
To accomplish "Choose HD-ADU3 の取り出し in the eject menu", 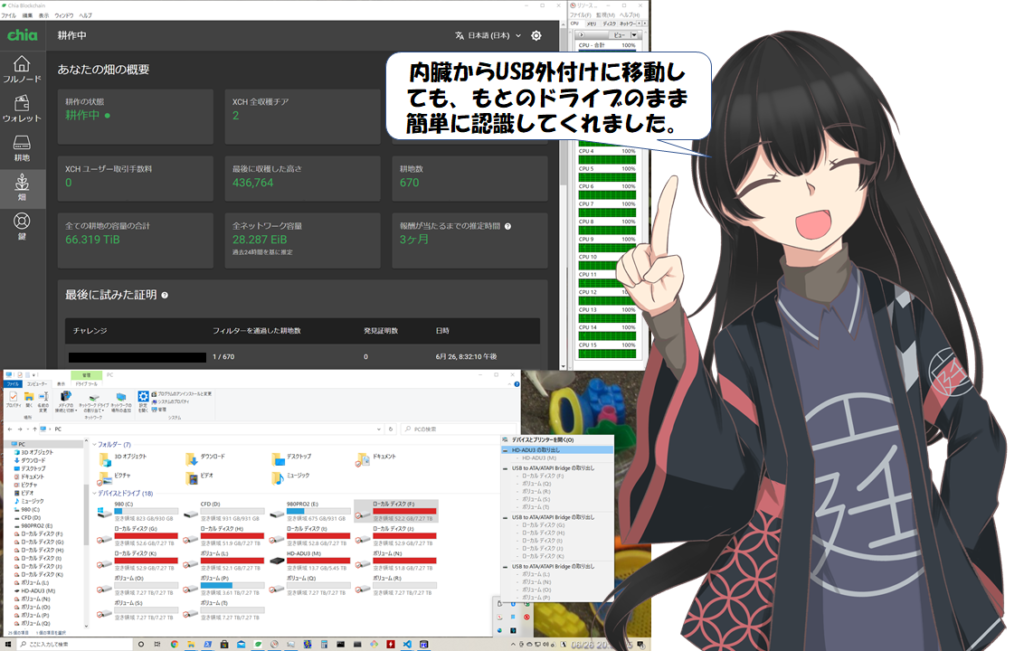I will [x=558, y=451].
